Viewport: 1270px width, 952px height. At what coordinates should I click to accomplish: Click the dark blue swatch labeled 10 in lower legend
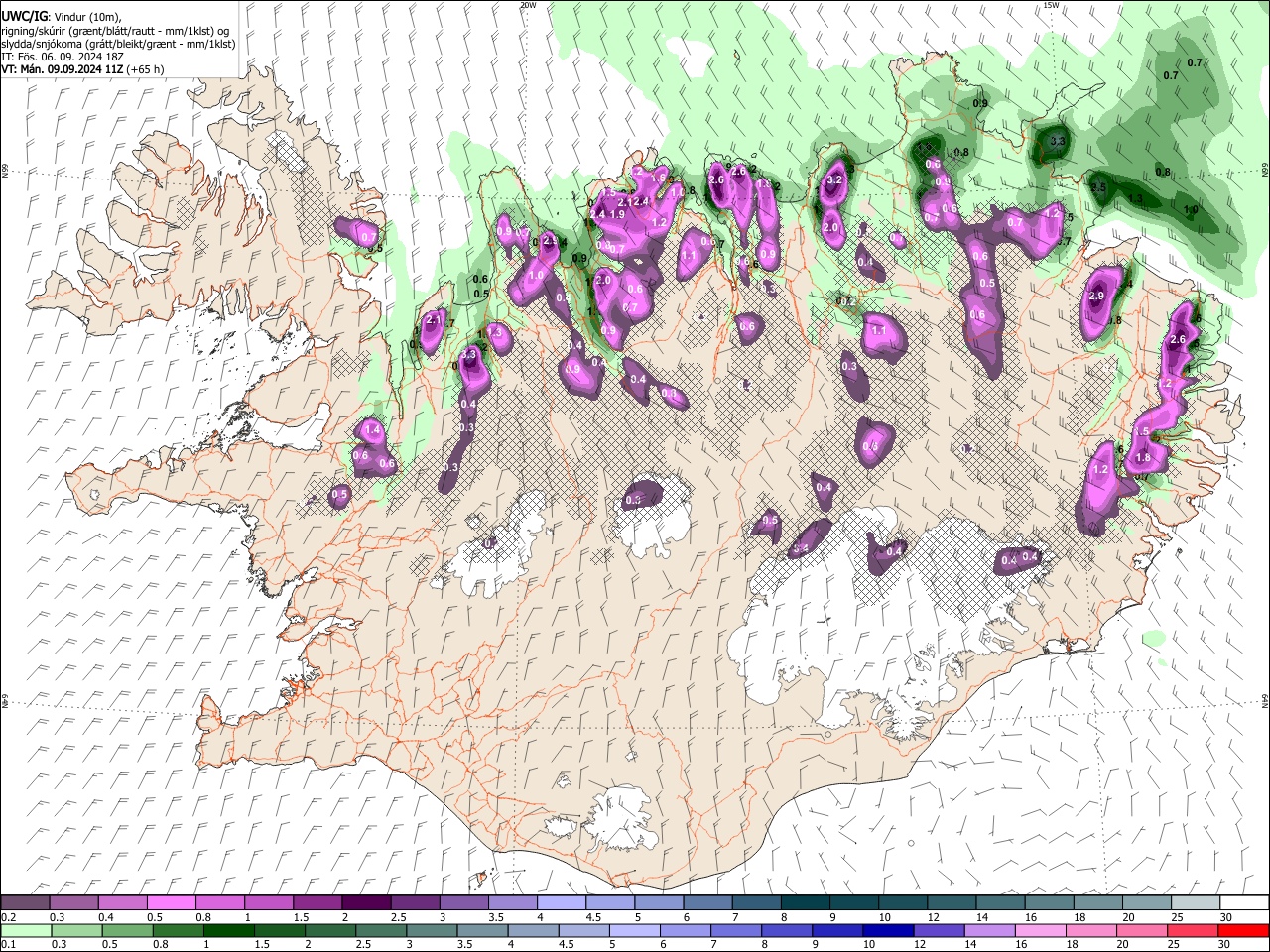point(887,930)
